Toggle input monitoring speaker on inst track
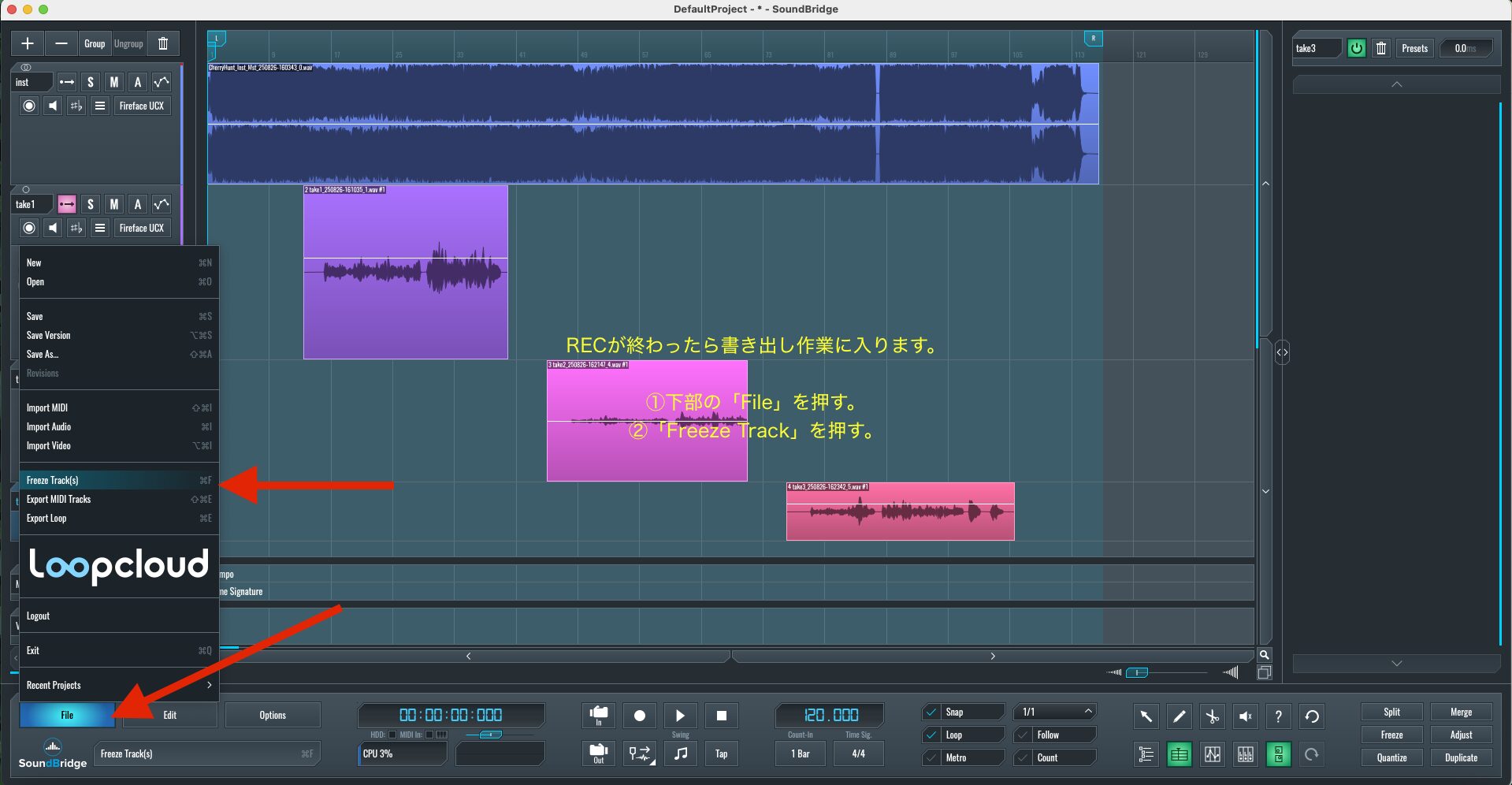1512x785 pixels. pos(53,106)
